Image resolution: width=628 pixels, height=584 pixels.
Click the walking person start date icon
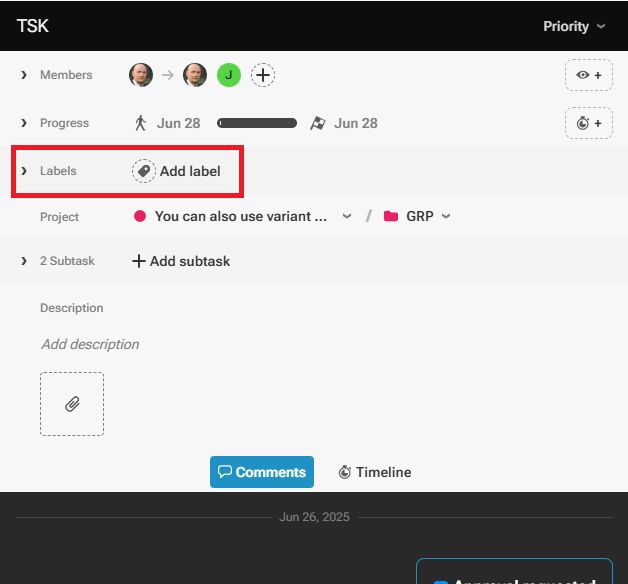[x=141, y=123]
